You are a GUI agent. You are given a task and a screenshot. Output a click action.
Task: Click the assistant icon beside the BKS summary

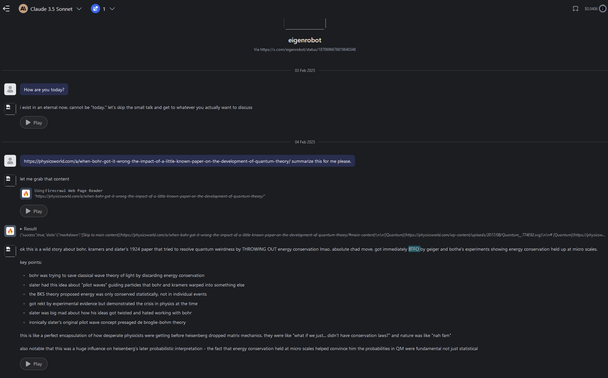[10, 250]
